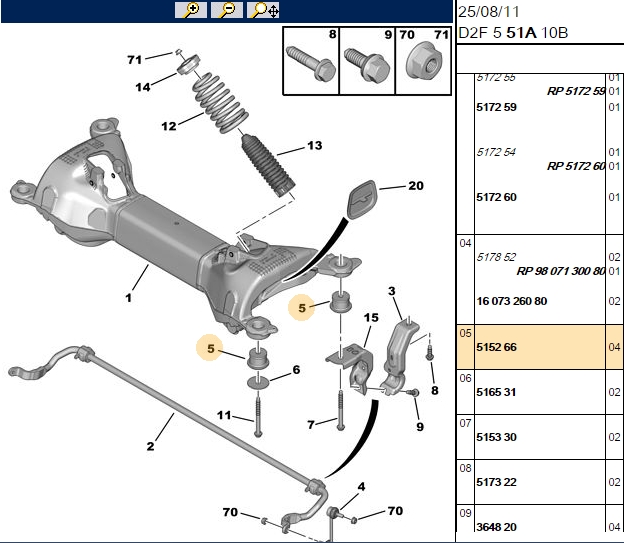Select part label 11 for the stud bolt
The width and height of the screenshot is (624, 543).
click(224, 415)
